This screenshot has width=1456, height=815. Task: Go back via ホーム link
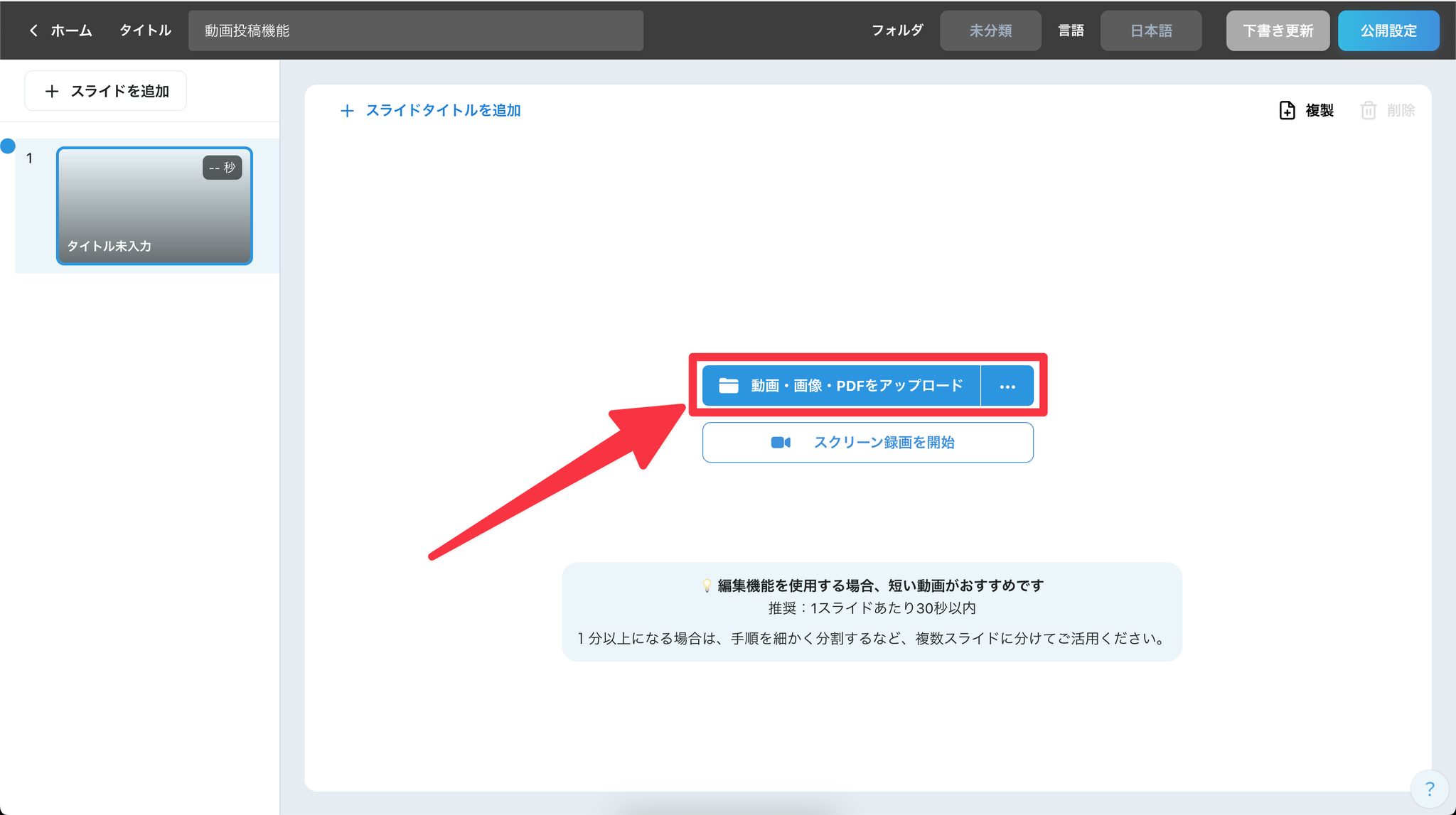point(71,31)
